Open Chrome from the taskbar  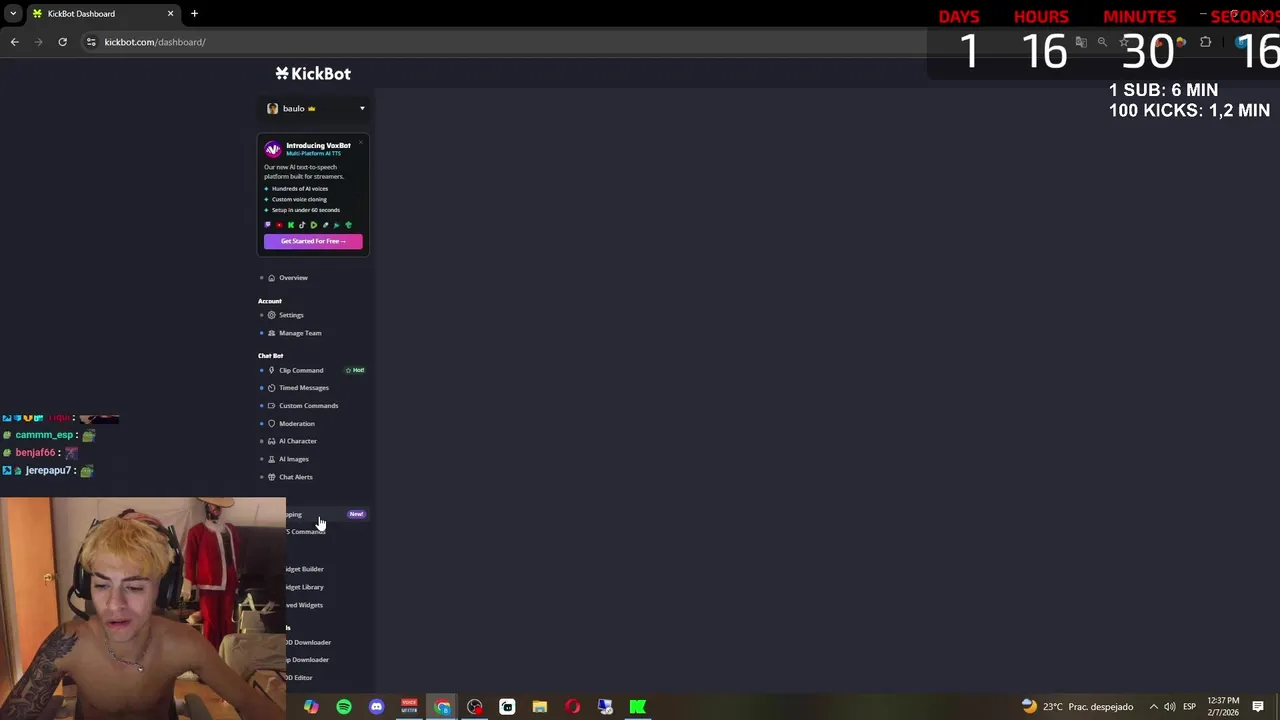click(x=442, y=707)
